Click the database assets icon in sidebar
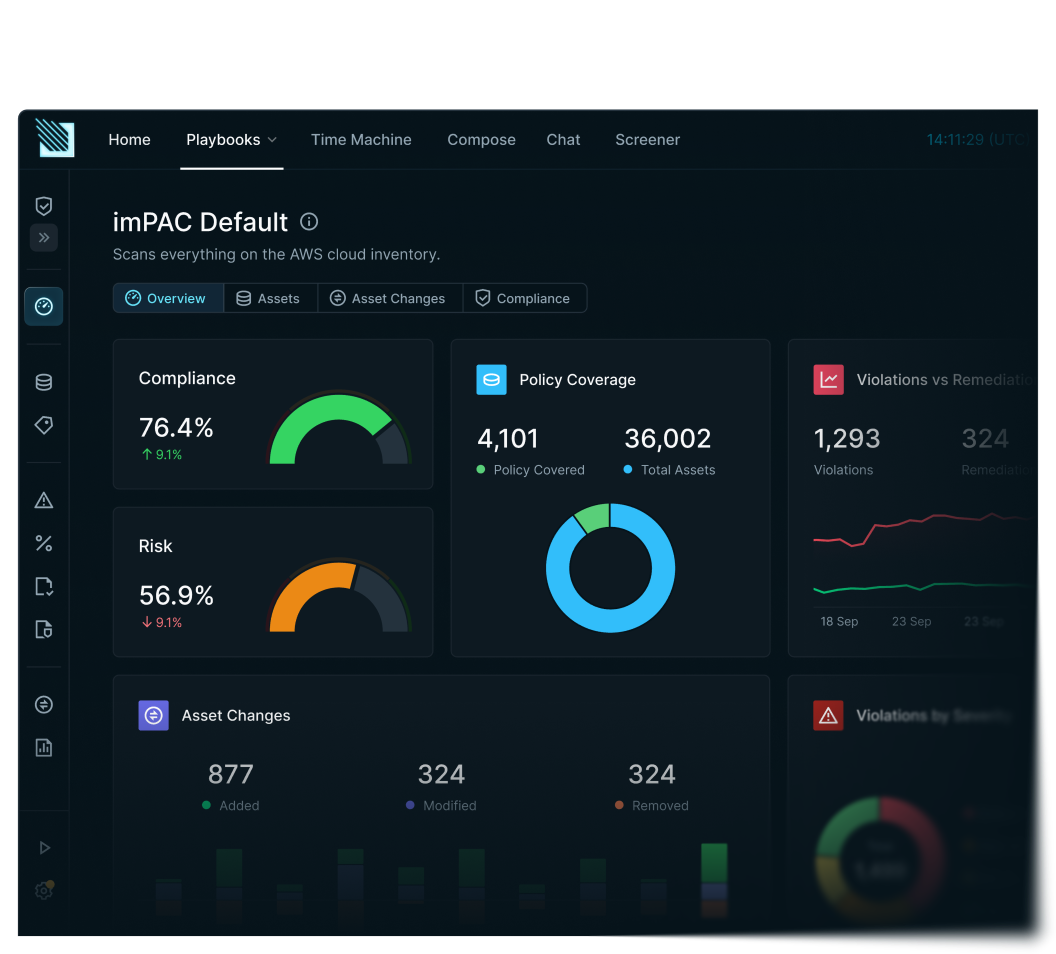Screen dimensions: 1056x954 (x=44, y=382)
